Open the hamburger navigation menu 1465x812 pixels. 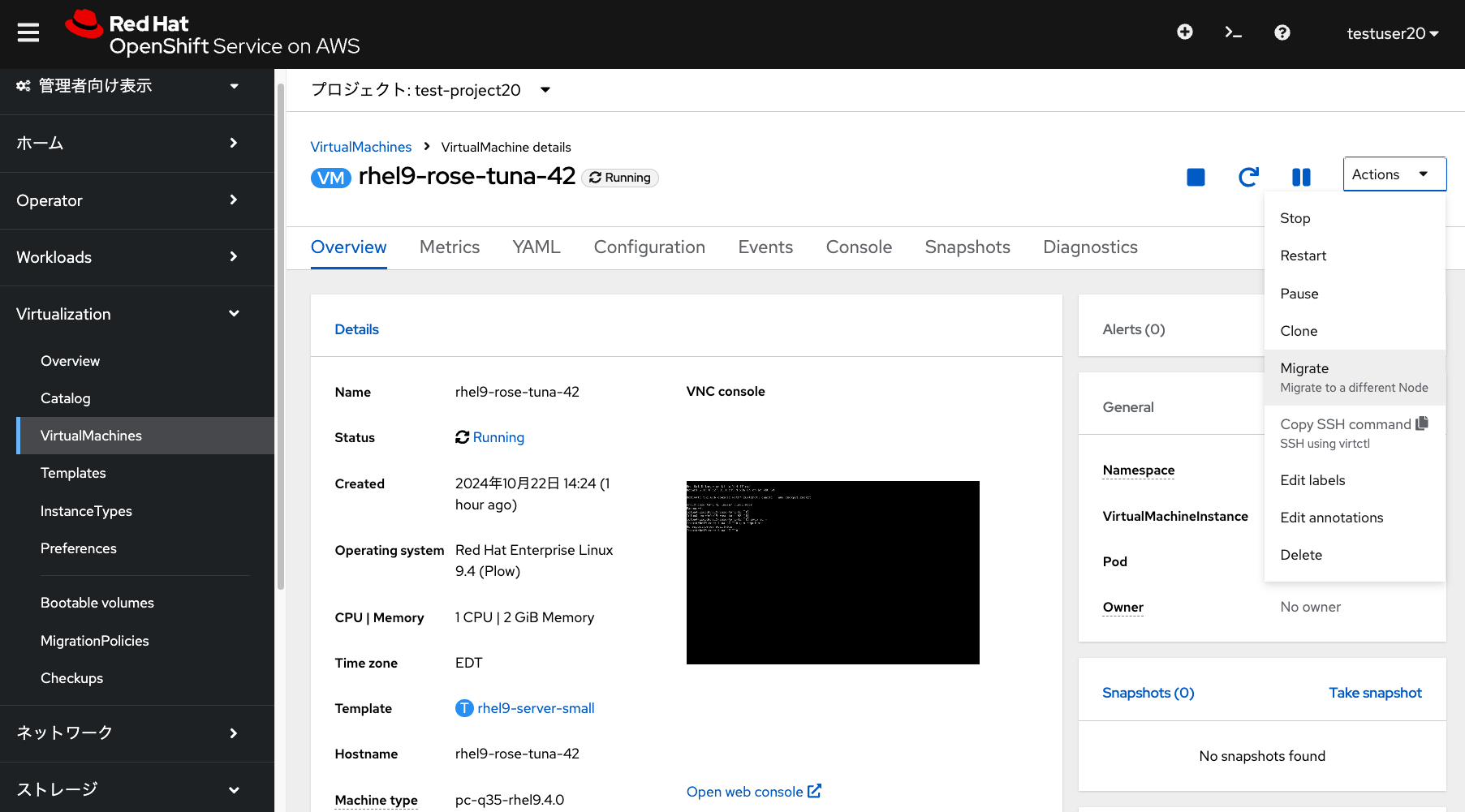click(28, 33)
